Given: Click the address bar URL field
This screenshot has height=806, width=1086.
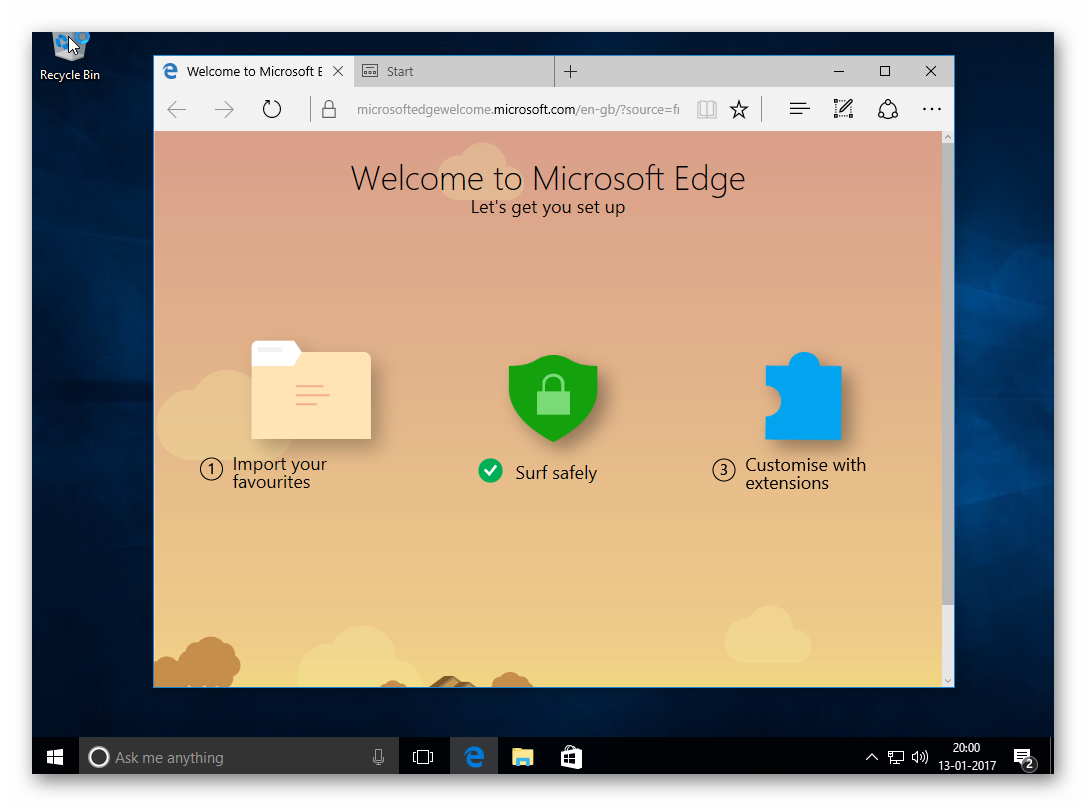Looking at the screenshot, I should (517, 109).
